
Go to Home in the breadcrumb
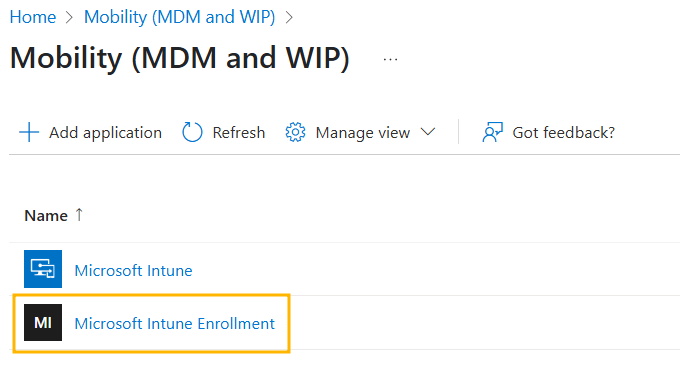tap(33, 17)
